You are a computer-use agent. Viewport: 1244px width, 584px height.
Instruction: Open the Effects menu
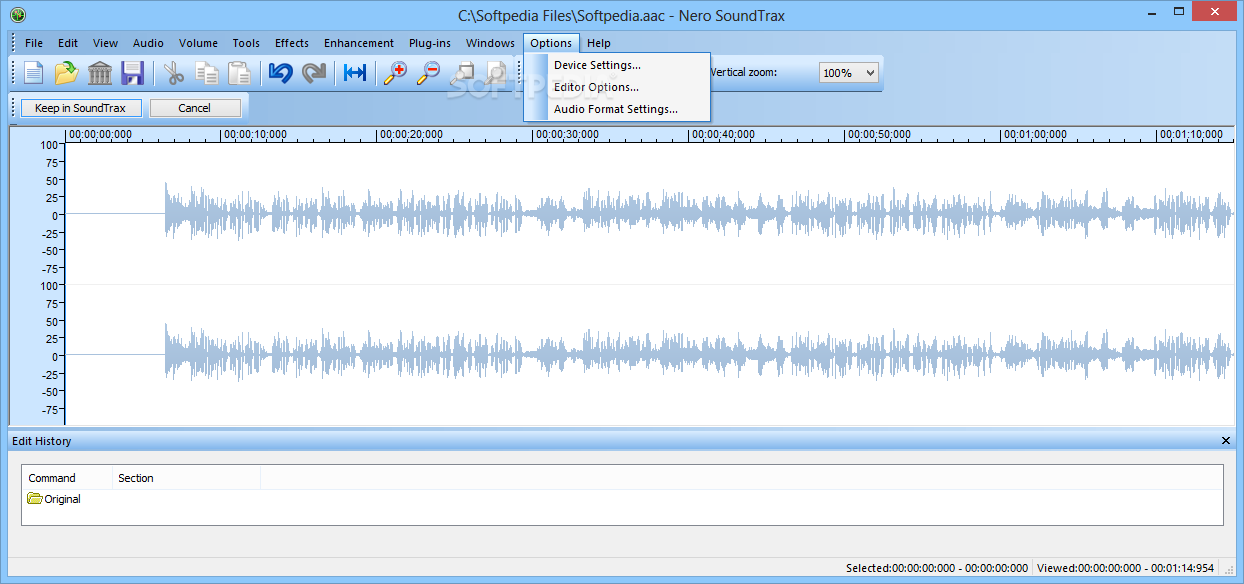point(292,43)
